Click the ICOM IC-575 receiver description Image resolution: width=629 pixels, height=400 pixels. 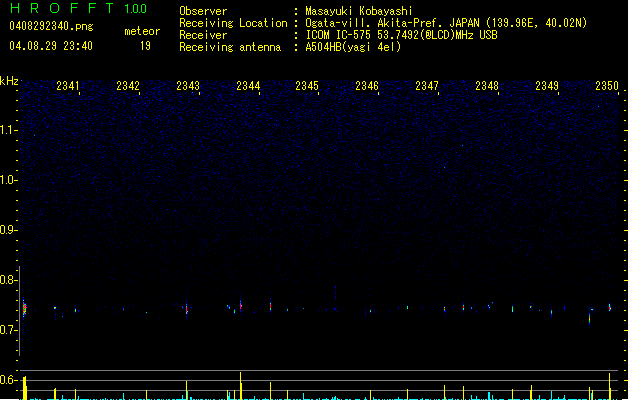pos(401,35)
